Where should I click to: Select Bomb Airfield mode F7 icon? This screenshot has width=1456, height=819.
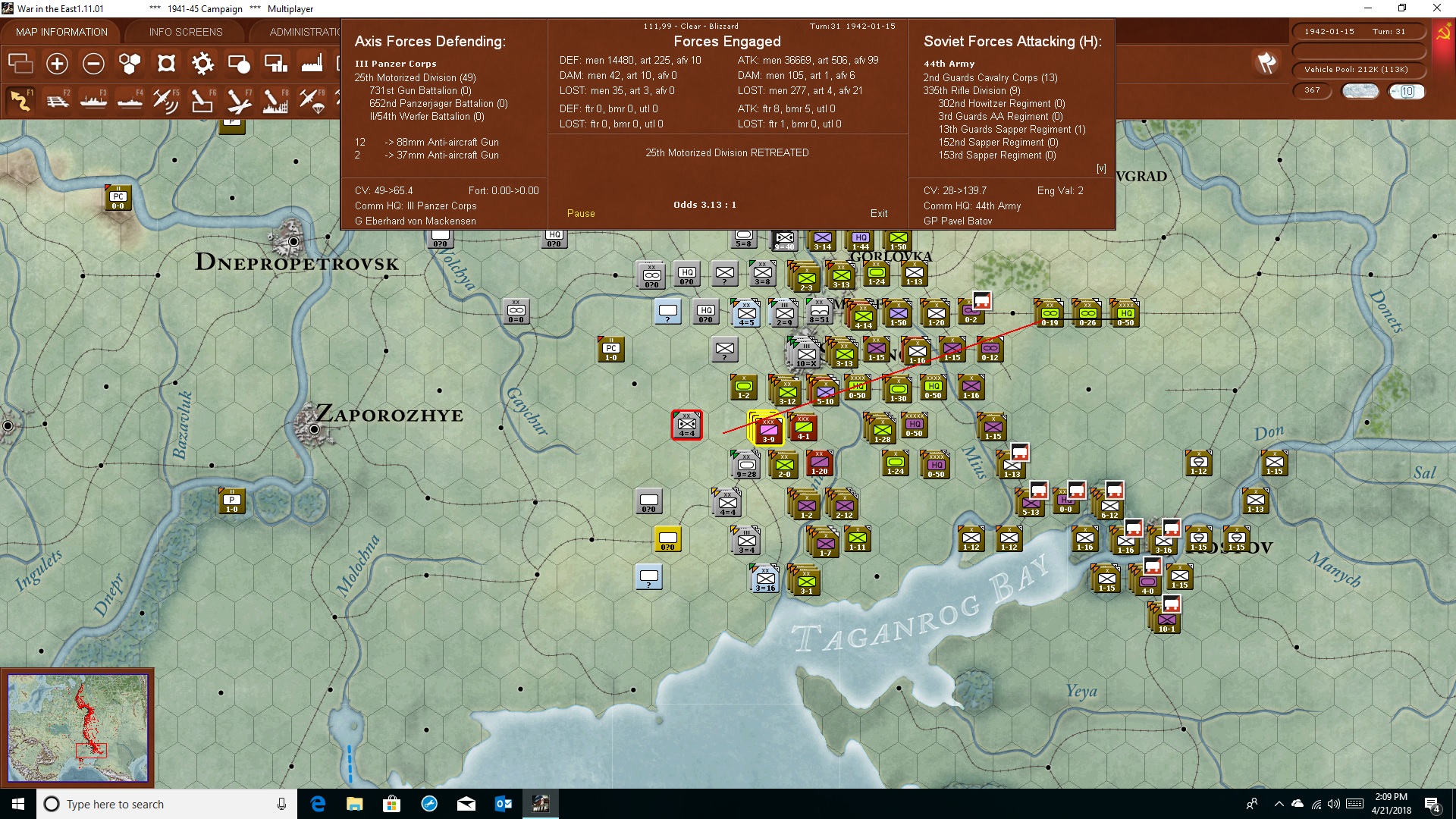tap(239, 100)
